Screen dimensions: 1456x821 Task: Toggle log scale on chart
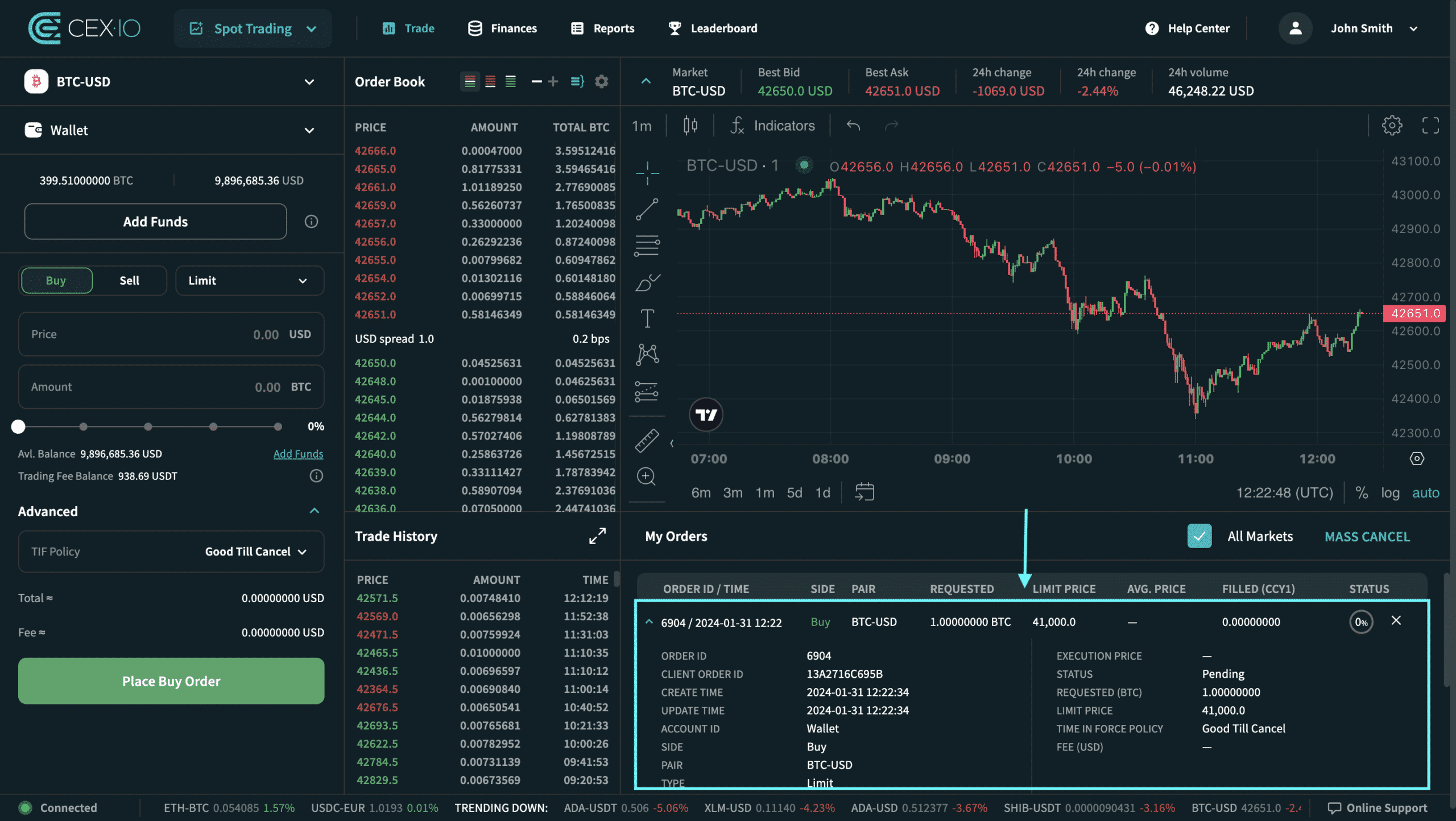coord(1390,492)
